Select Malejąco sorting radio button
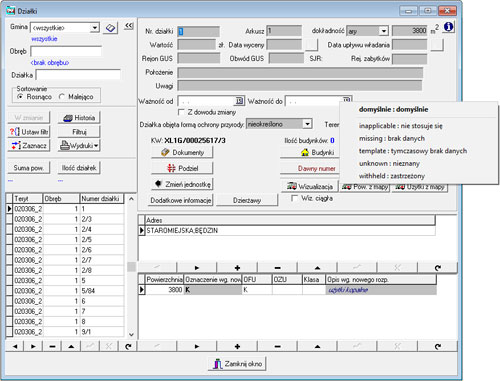Viewport: 500px width, 381px height. (x=61, y=97)
